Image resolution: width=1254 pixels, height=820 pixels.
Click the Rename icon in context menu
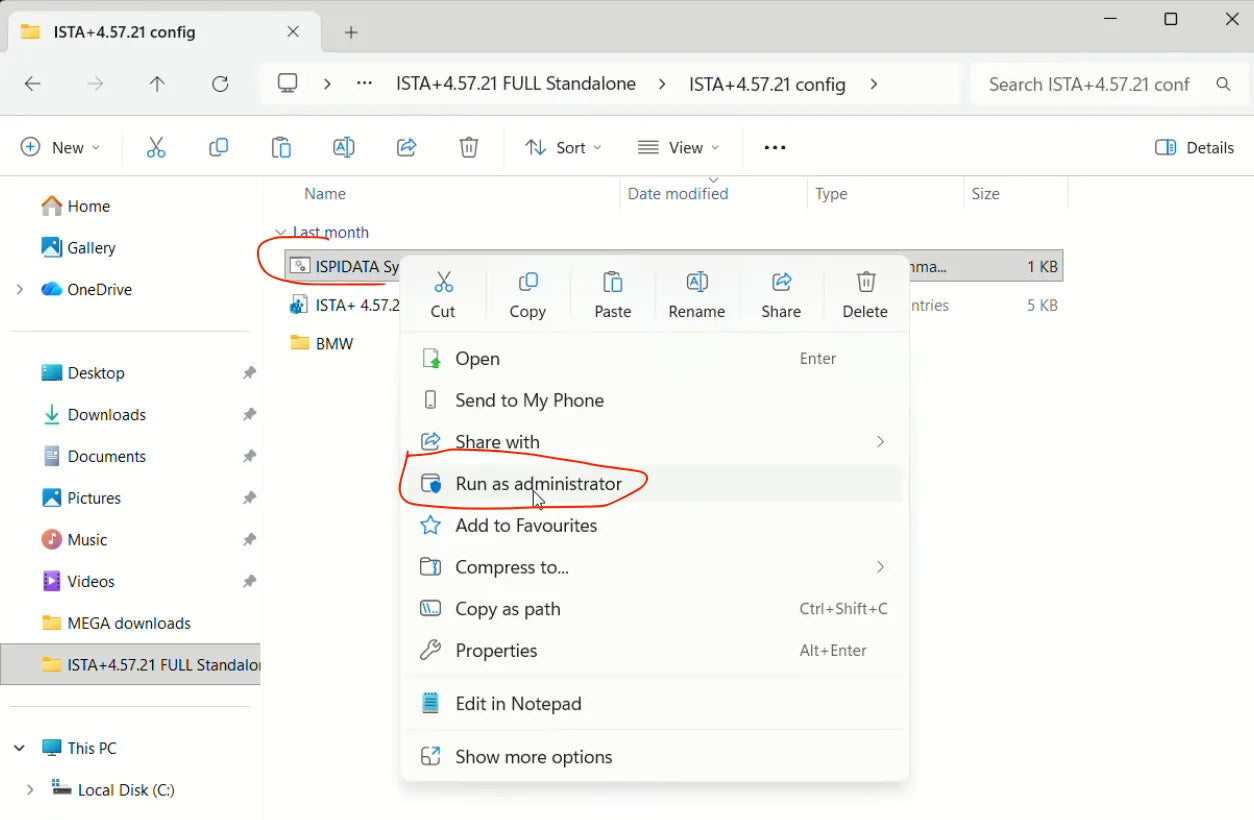tap(697, 281)
